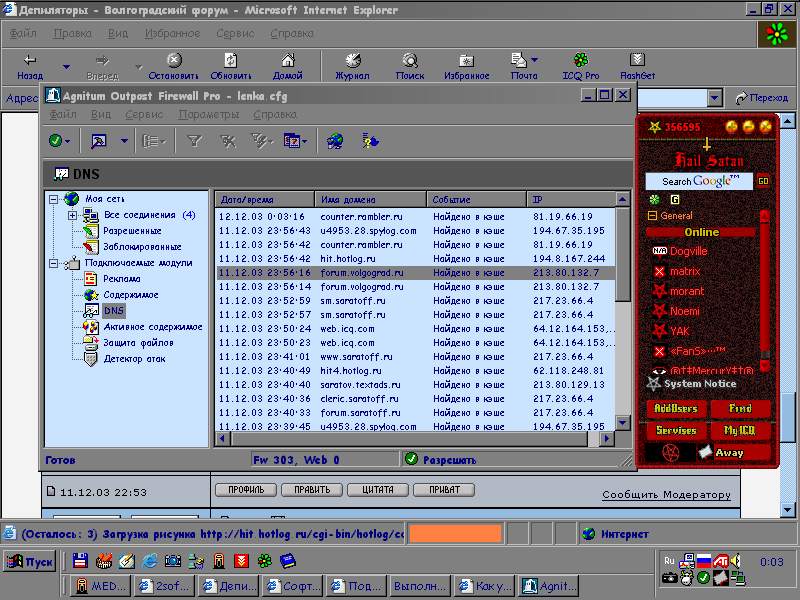Select Реклама plugin in the Outpost tree

tap(121, 279)
